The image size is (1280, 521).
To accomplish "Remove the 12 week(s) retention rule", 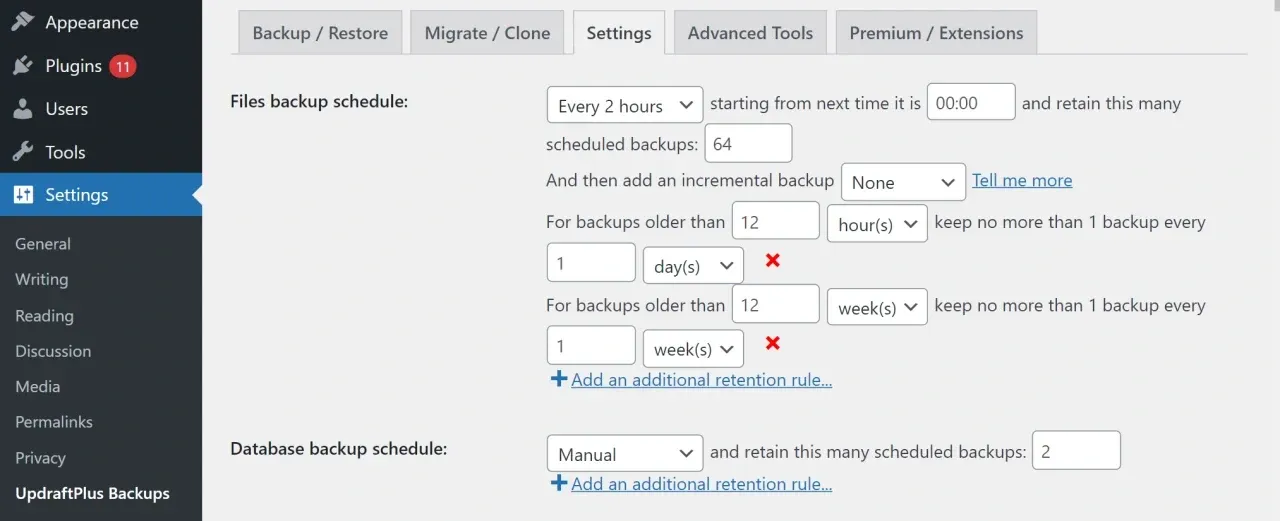I will point(772,344).
